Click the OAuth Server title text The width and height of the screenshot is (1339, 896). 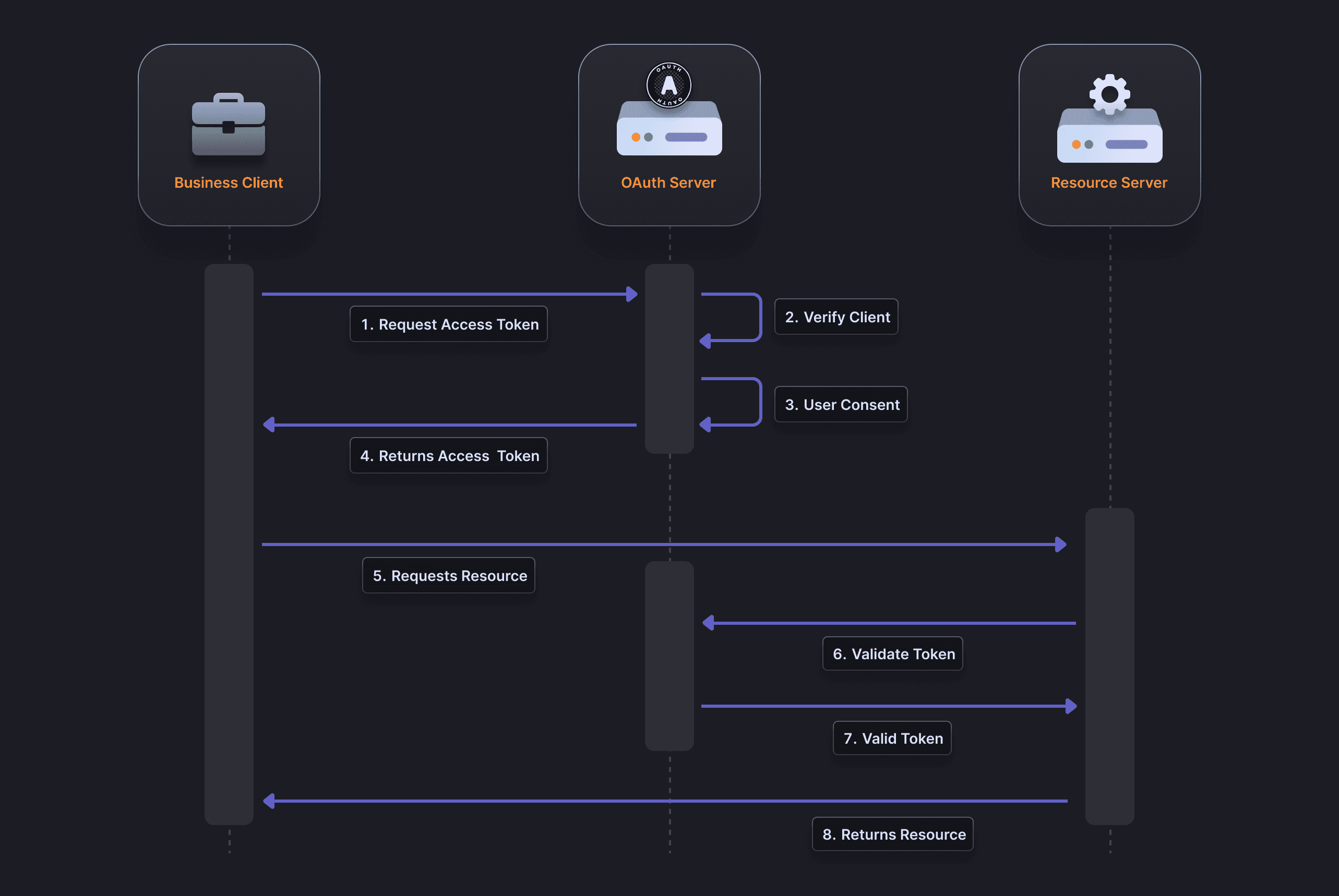(669, 183)
